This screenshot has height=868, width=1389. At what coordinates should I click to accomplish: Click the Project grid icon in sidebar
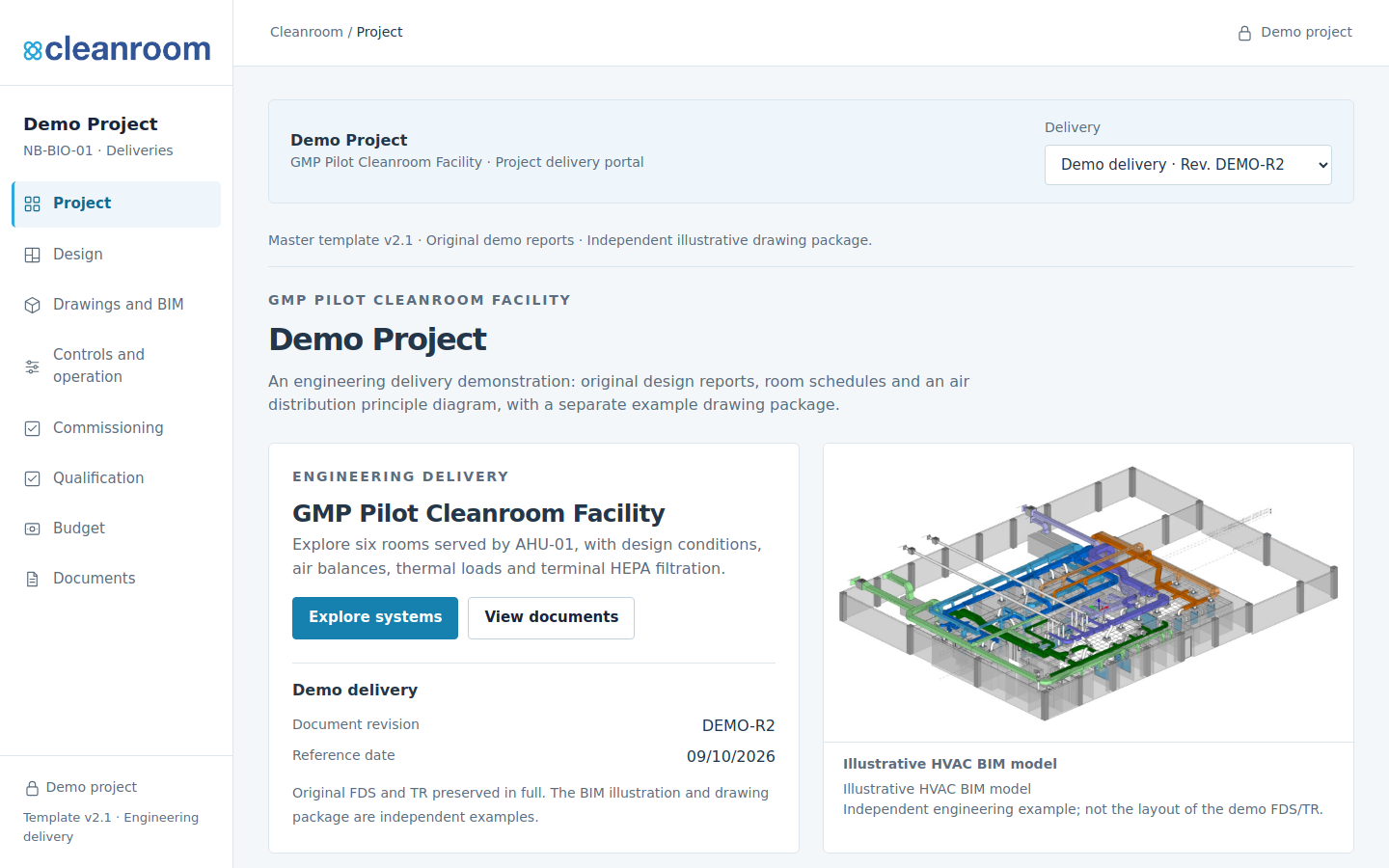[33, 203]
